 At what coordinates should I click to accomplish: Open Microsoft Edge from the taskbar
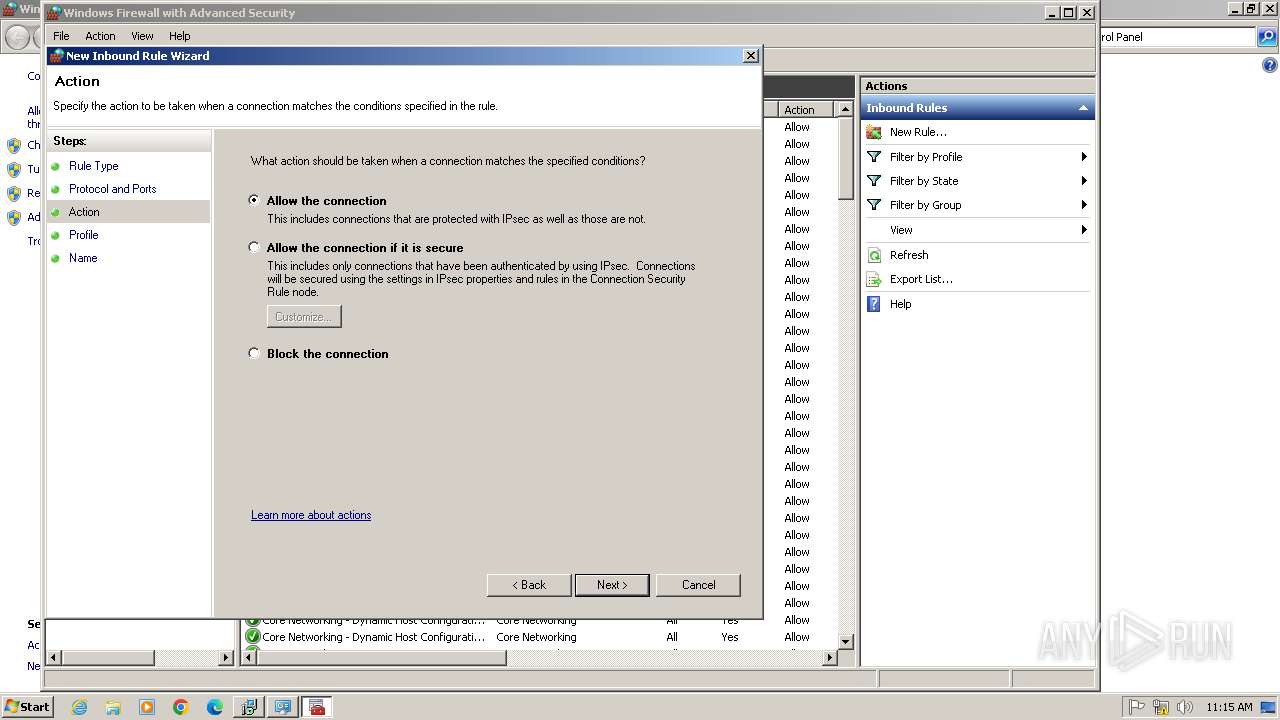(x=215, y=707)
